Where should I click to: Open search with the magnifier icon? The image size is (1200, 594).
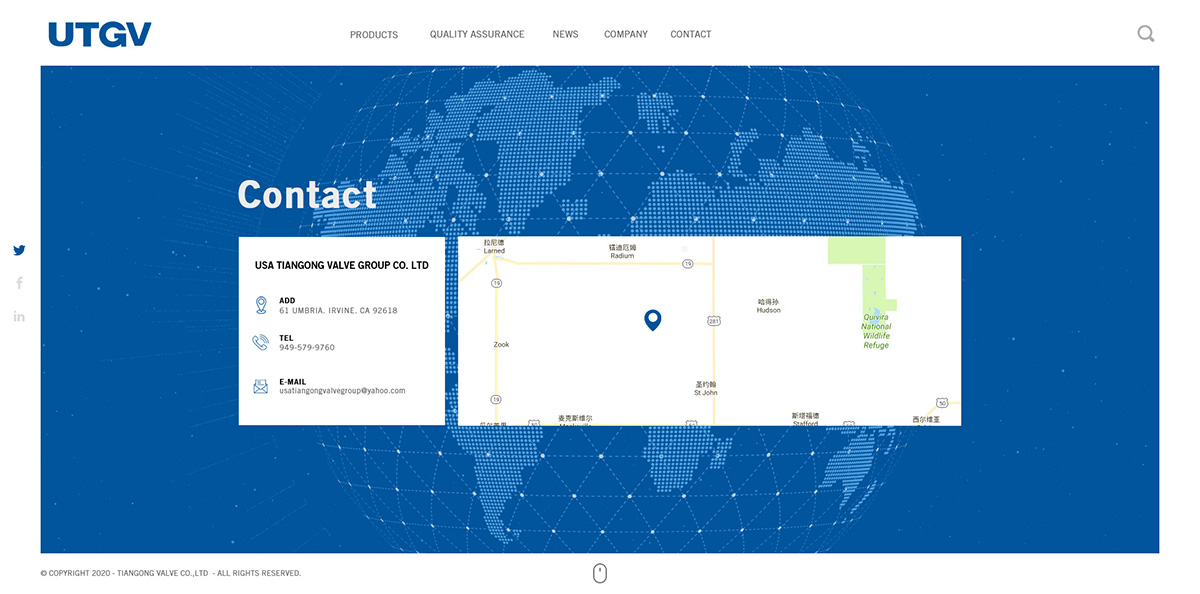[x=1146, y=34]
